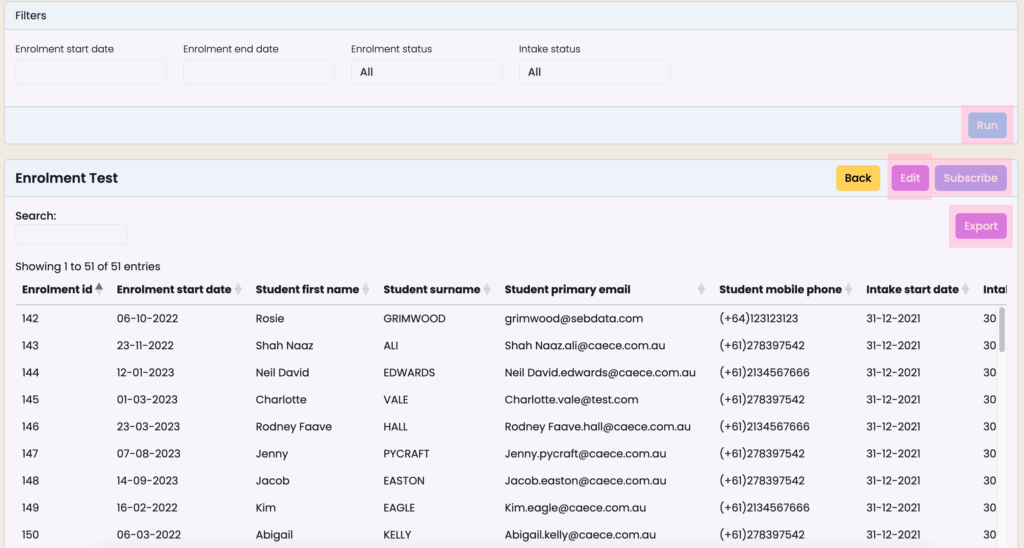Screen dimensions: 1024x548
Task: Select enrolment id 142 cell
Action: point(30,318)
